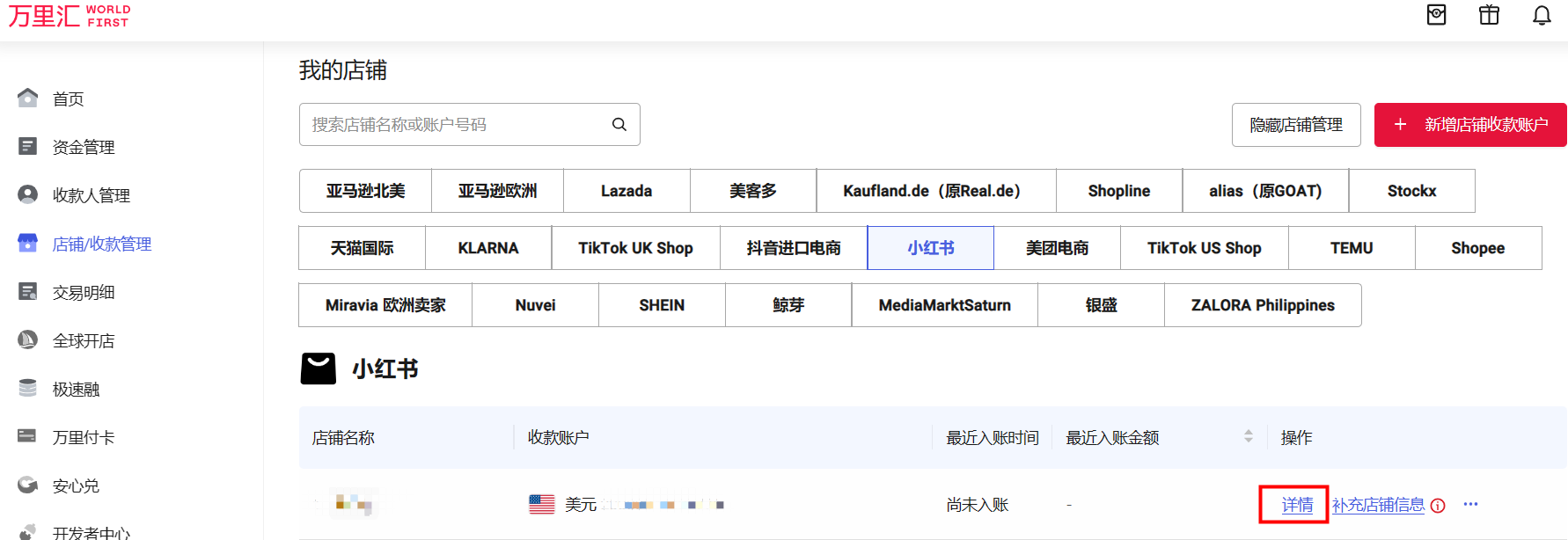
Task: Click the 新增店铺收款账户 button
Action: coord(1470,125)
